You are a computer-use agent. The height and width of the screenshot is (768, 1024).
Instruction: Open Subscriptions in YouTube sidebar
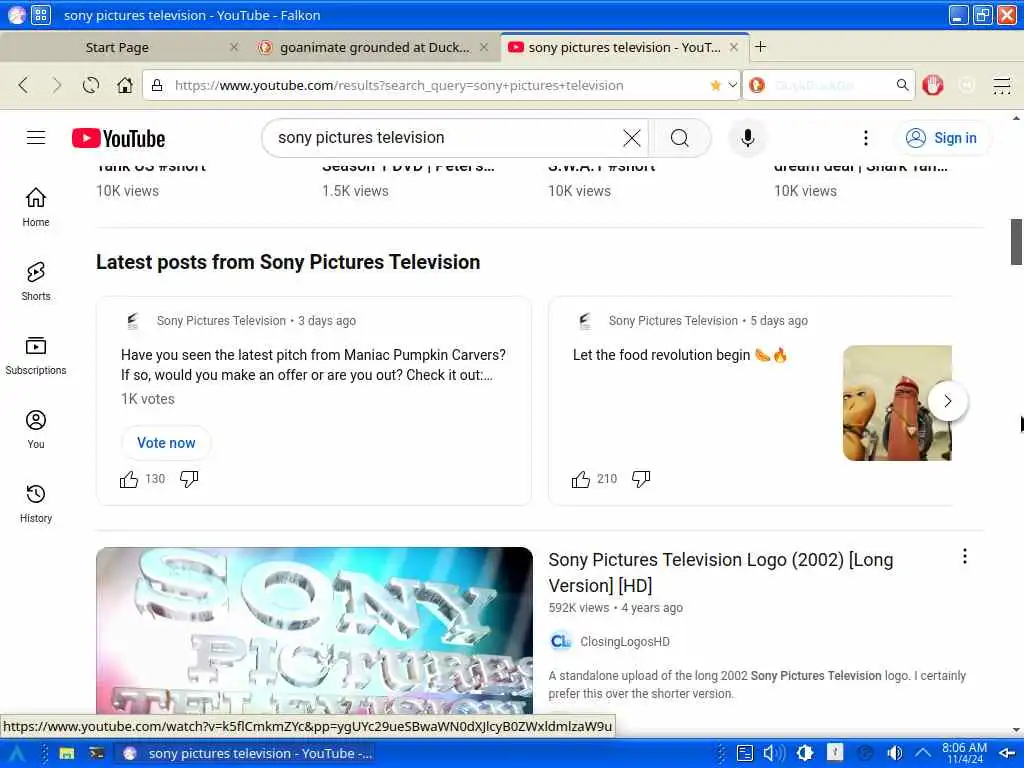[36, 355]
